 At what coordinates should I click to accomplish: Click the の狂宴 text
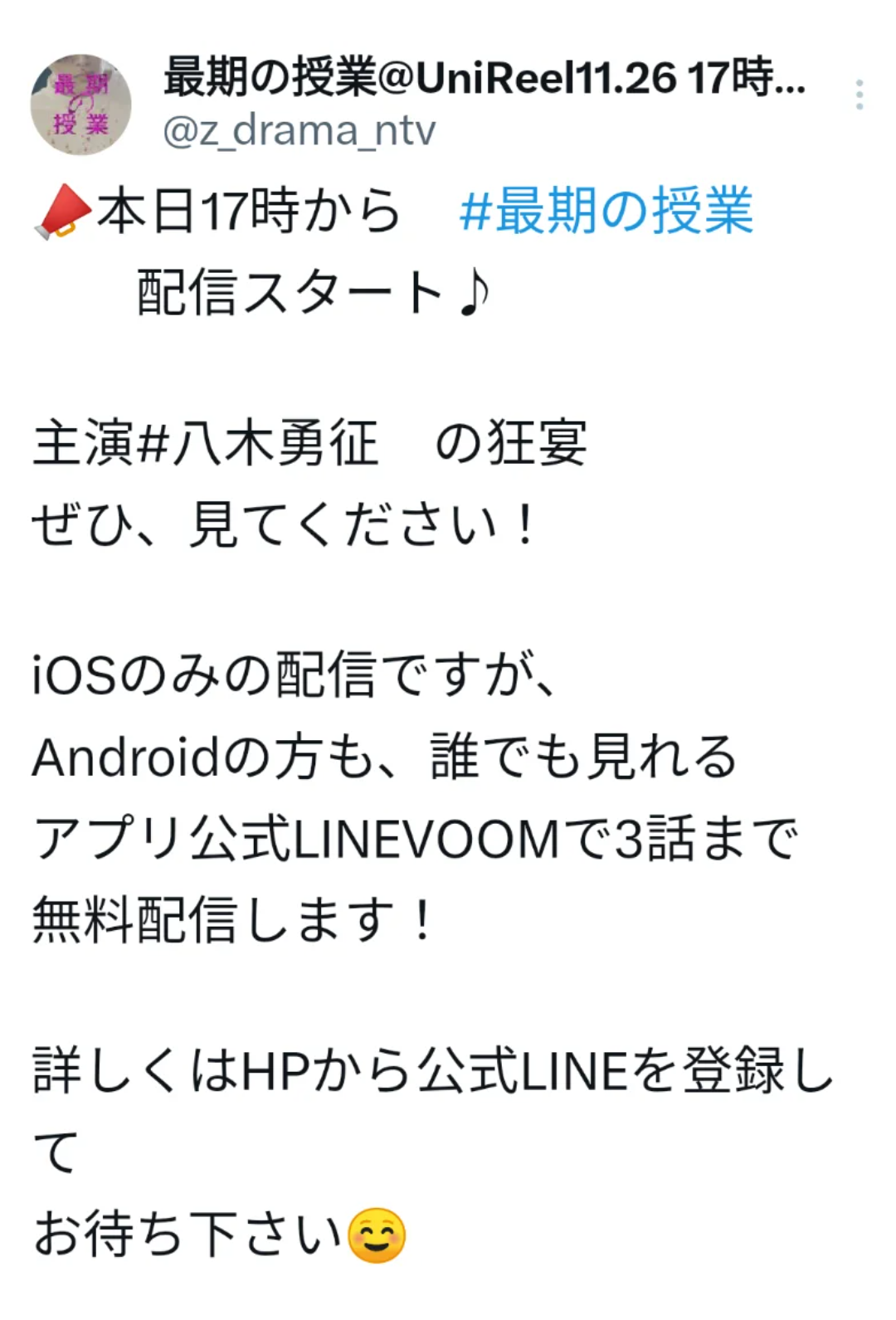(x=511, y=443)
